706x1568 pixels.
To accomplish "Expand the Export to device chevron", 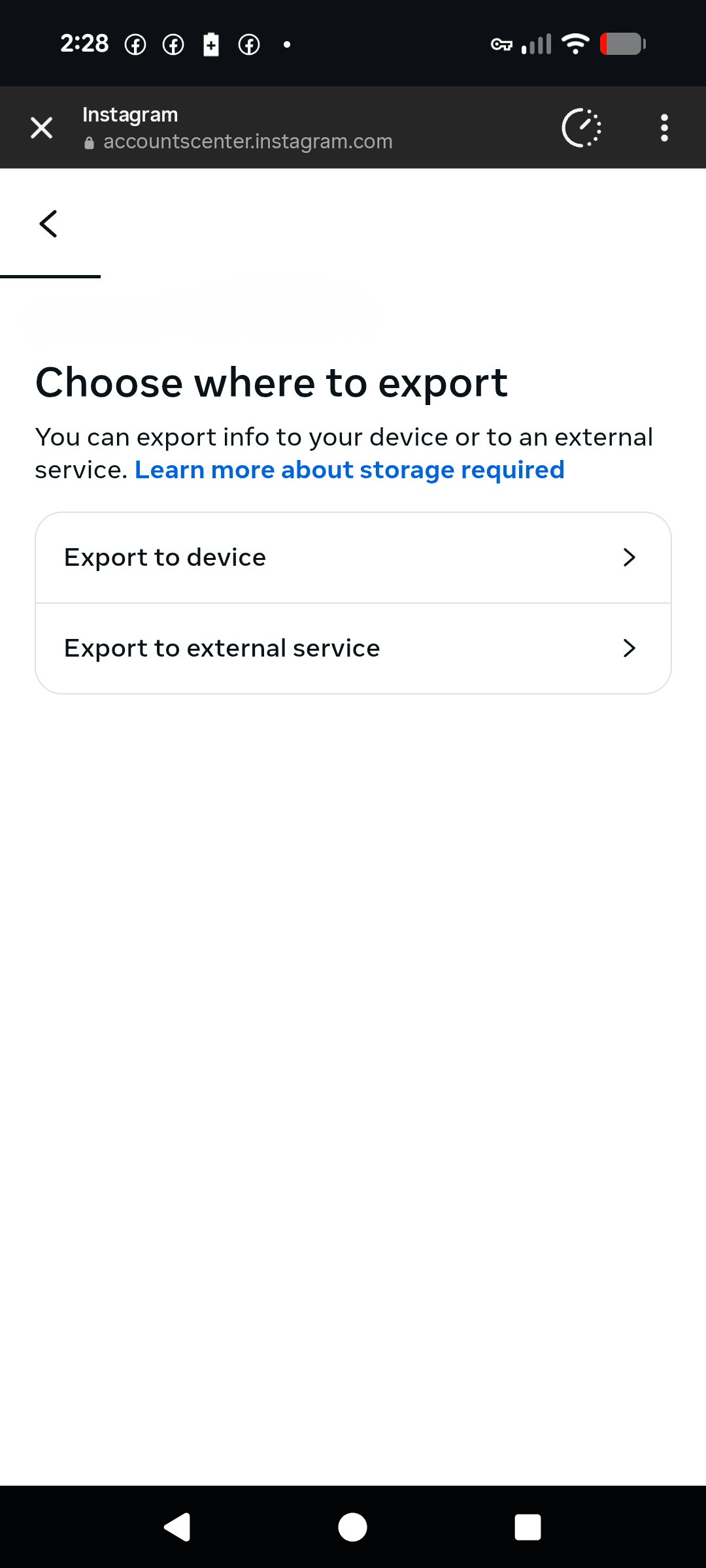I will point(630,557).
